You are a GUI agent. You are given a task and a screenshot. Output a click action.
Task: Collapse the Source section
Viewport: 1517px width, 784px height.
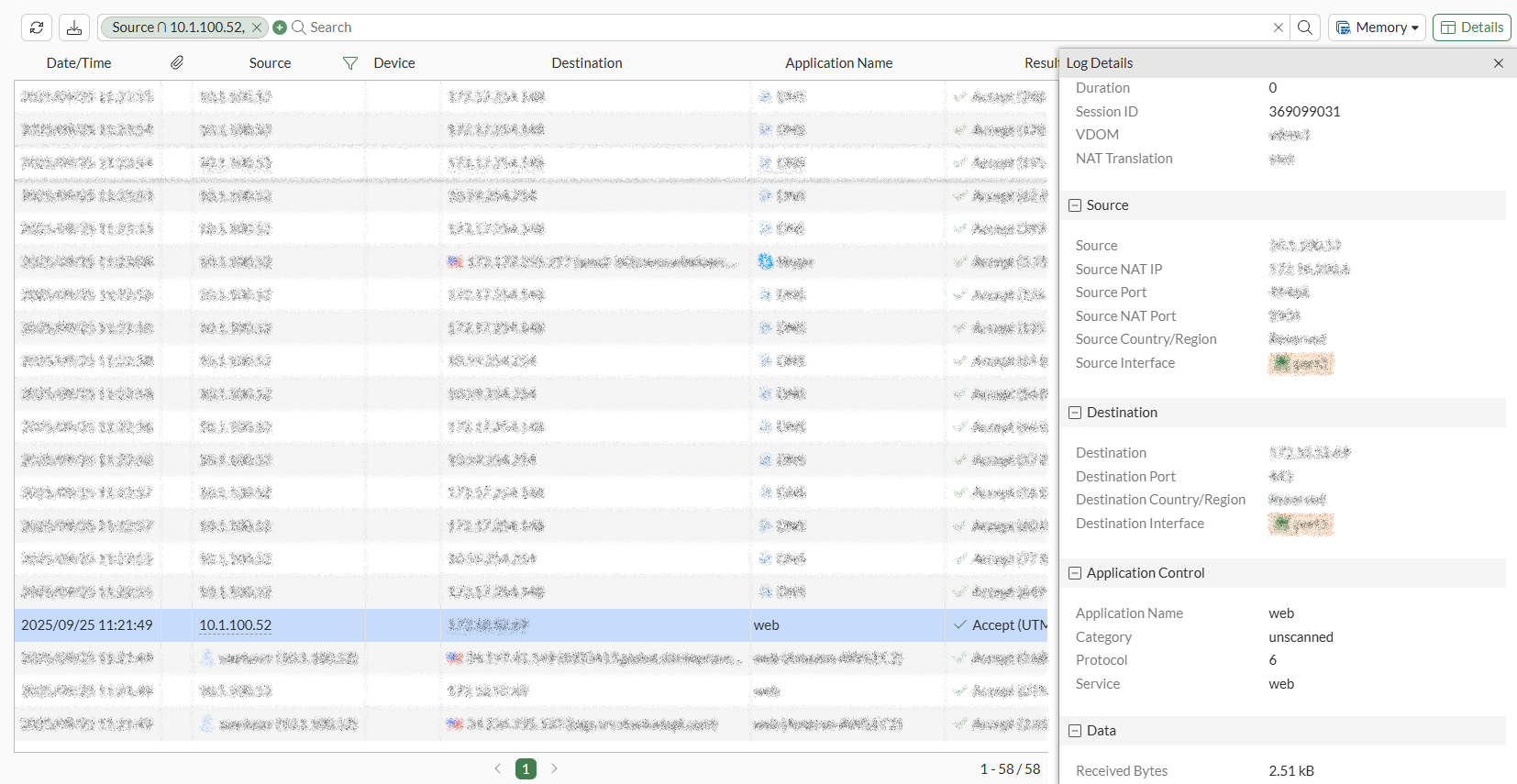(x=1075, y=205)
